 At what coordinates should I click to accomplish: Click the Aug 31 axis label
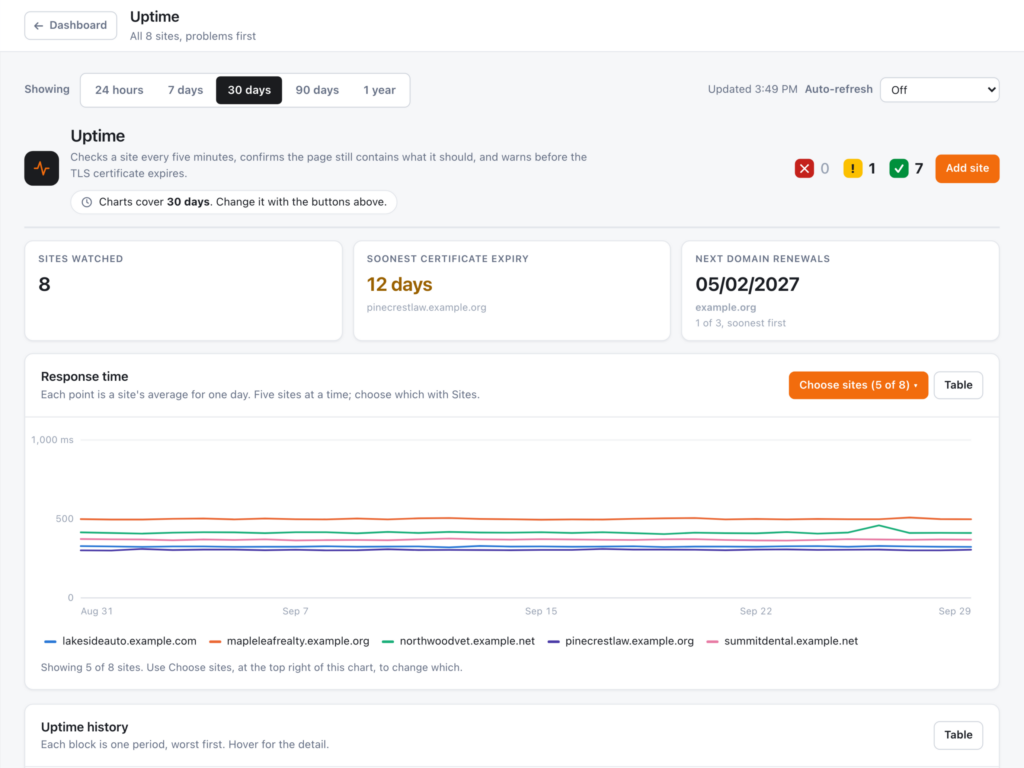click(97, 611)
